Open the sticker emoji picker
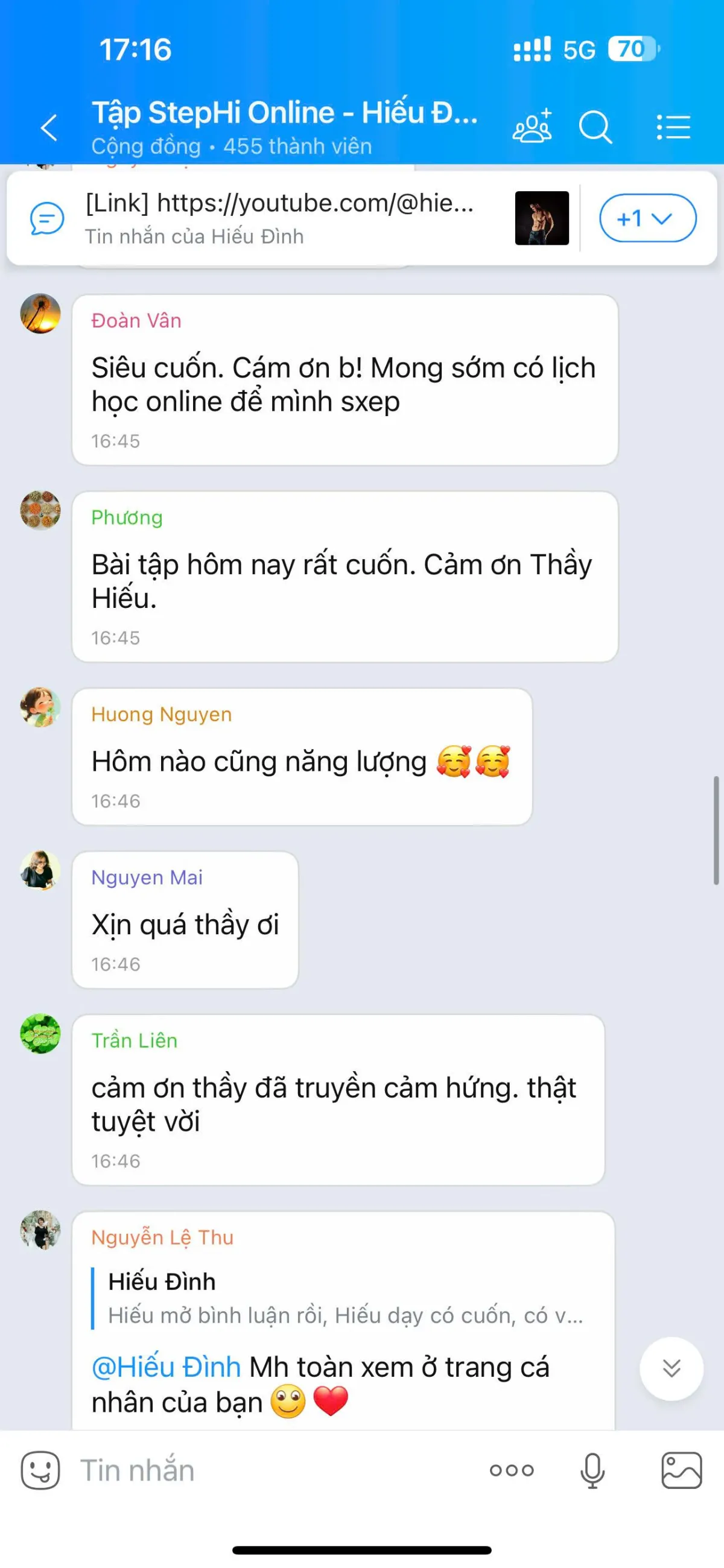Image resolution: width=724 pixels, height=1568 pixels. tap(40, 1471)
